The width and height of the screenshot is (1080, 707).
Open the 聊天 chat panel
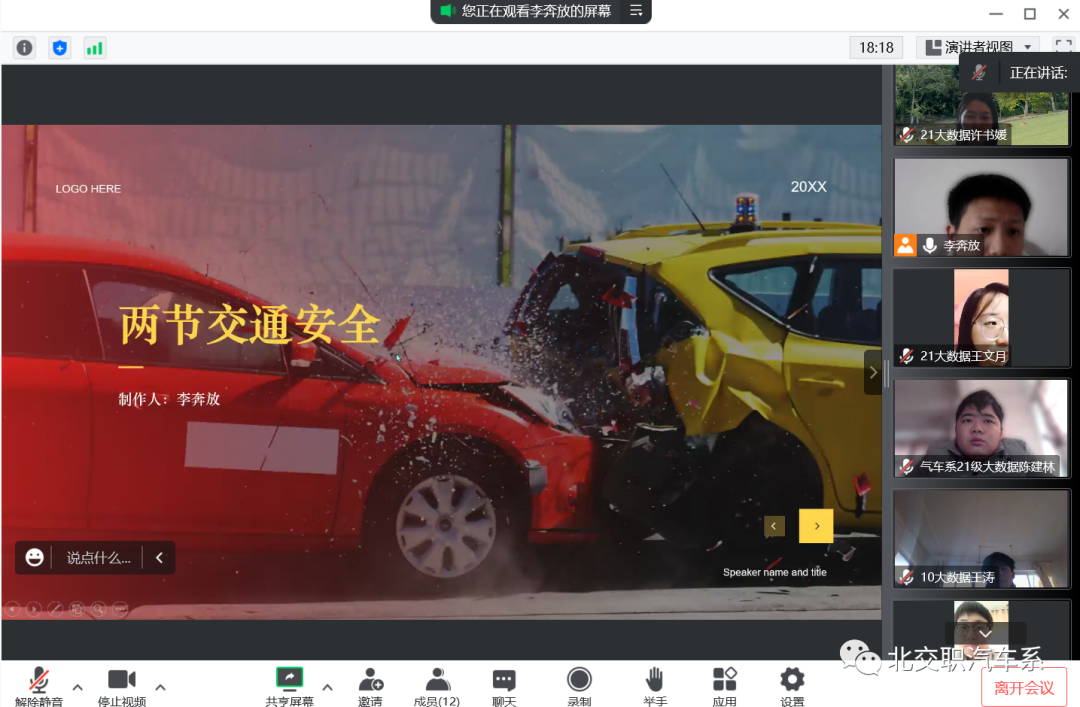tap(504, 686)
